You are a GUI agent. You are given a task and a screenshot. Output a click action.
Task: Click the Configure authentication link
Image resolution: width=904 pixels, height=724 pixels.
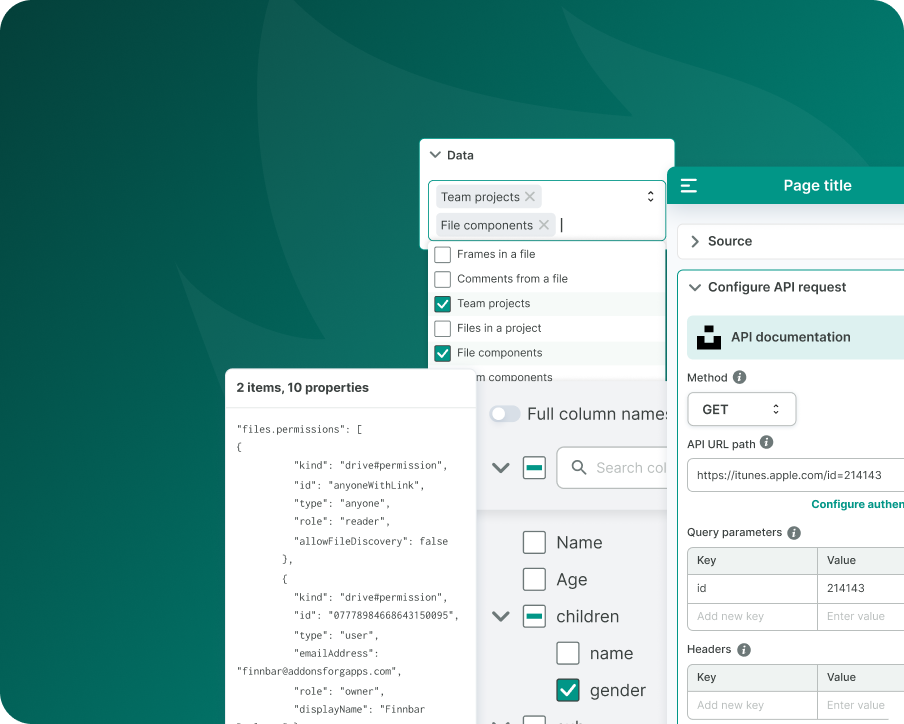[856, 504]
